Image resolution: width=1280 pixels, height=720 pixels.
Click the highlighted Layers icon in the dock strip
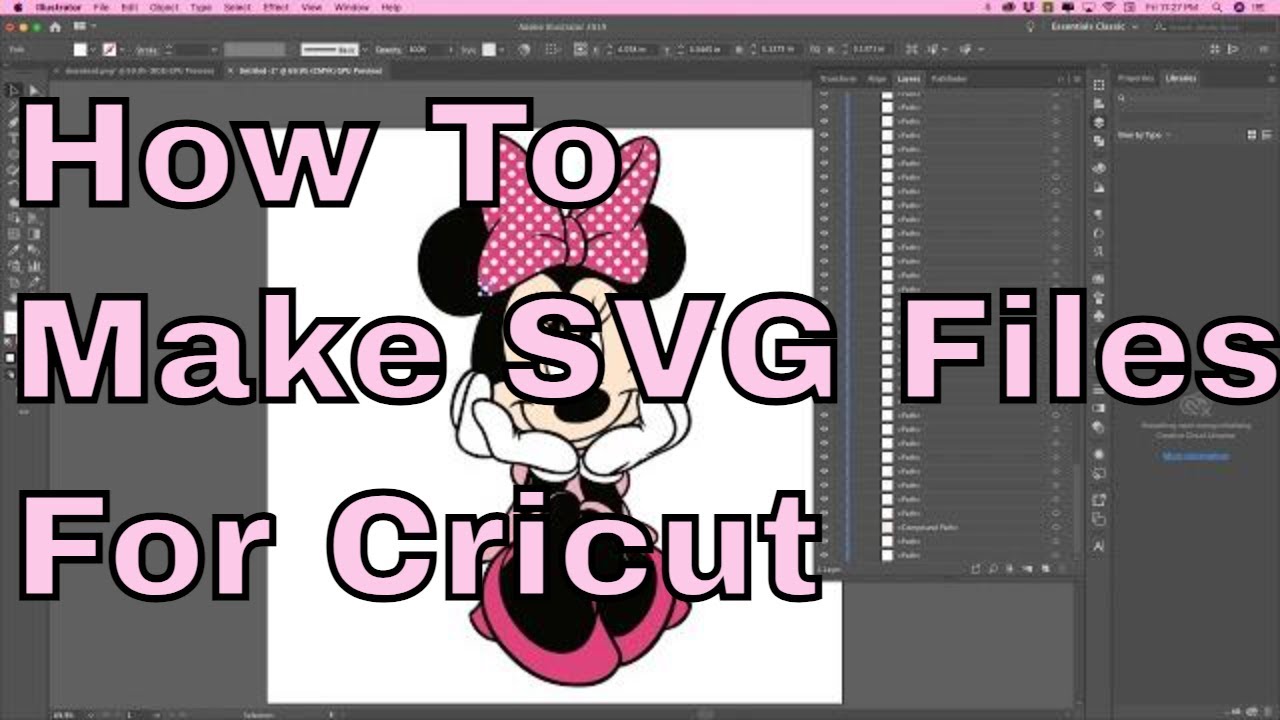click(1099, 122)
